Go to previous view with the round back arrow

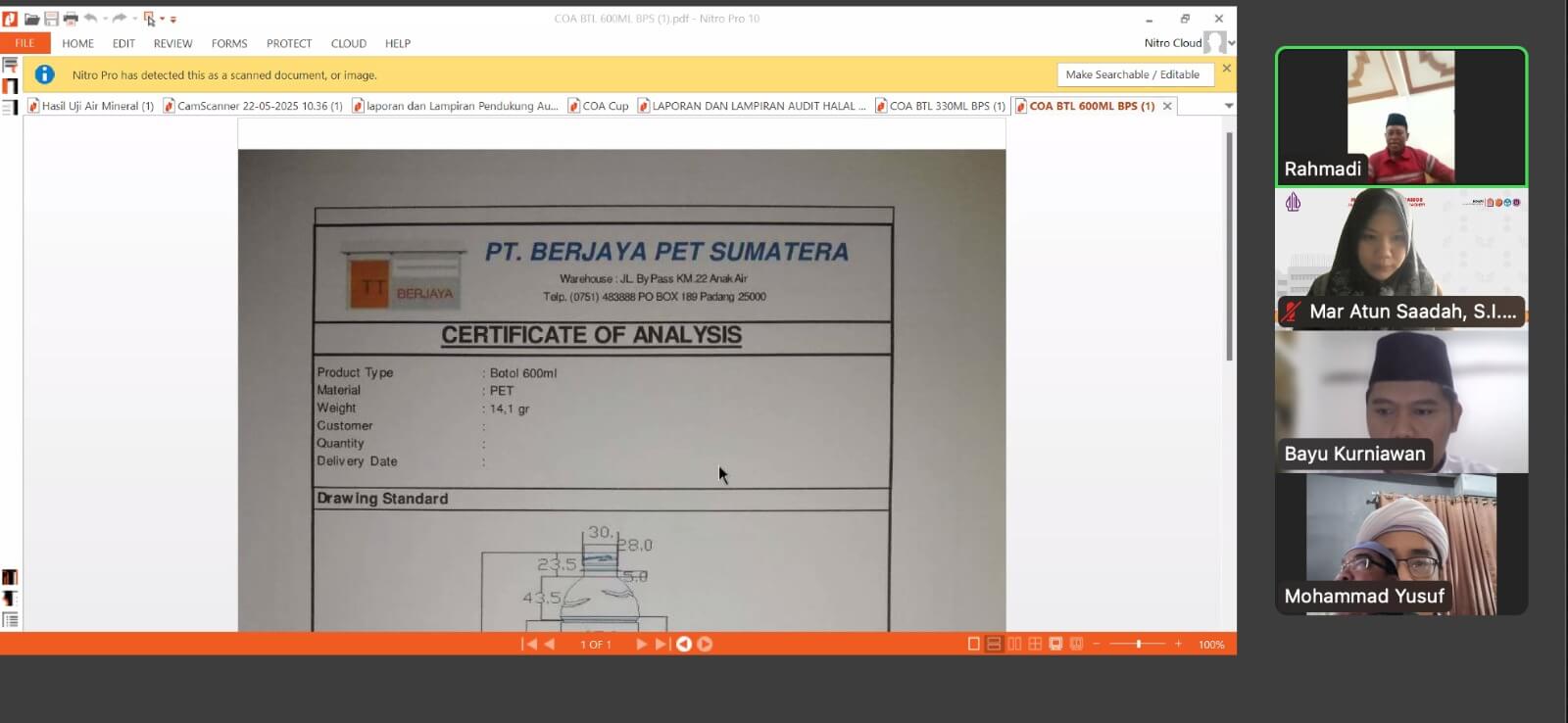click(x=684, y=644)
